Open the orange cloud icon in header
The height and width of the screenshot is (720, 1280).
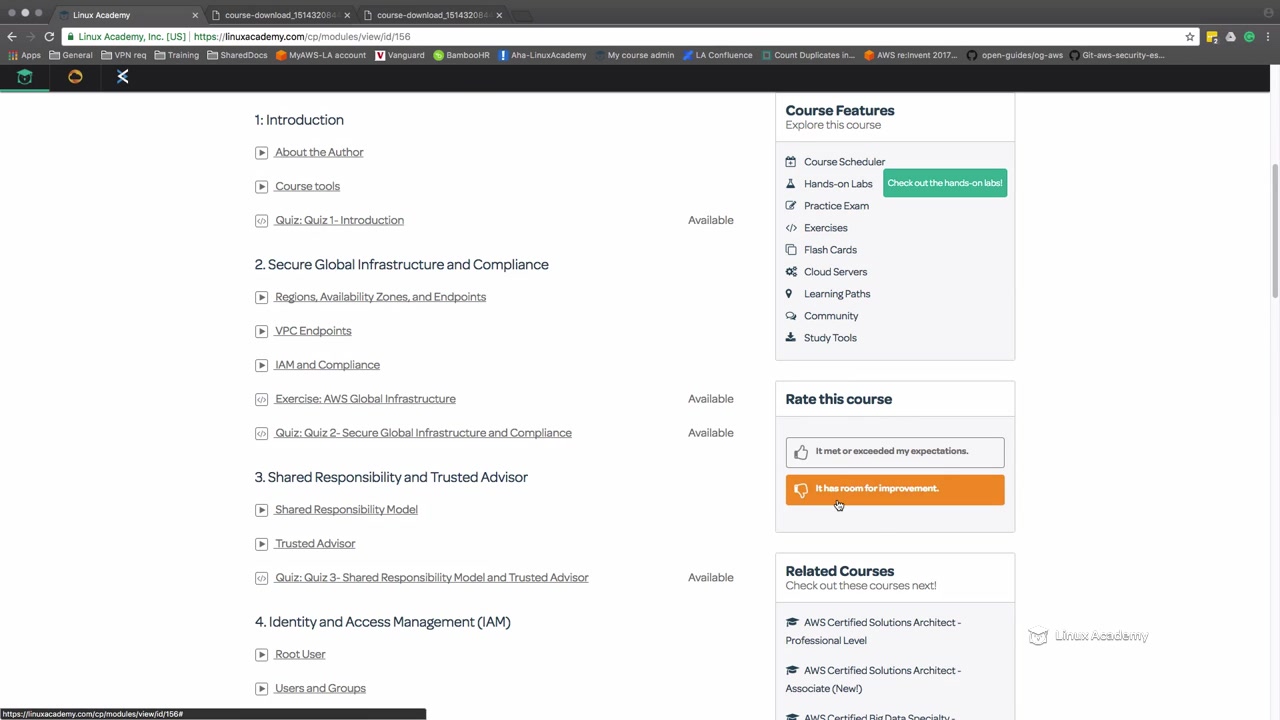coord(75,77)
